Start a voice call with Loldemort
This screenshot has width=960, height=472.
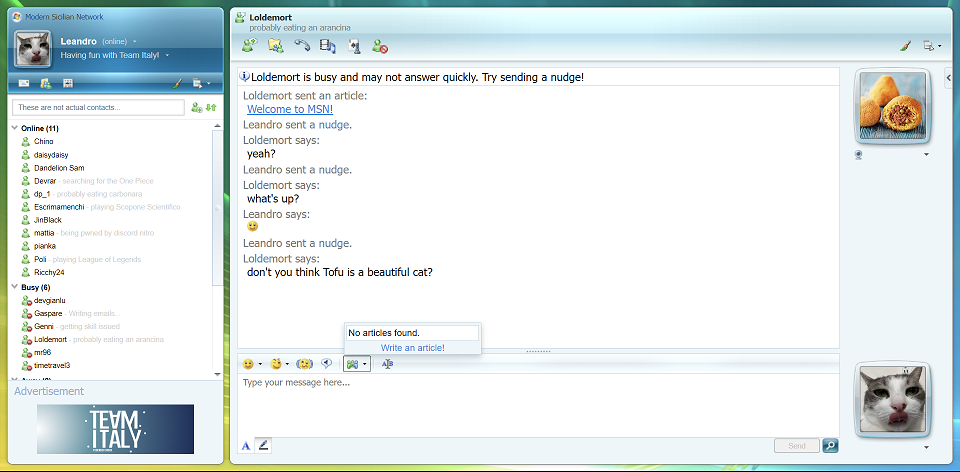[x=302, y=45]
